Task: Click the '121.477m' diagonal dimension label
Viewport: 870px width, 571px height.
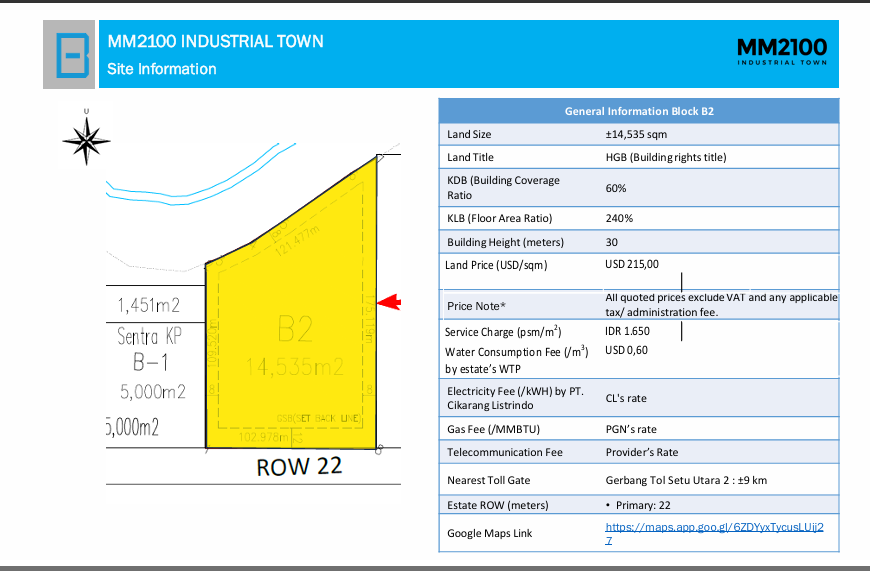Action: coord(297,241)
